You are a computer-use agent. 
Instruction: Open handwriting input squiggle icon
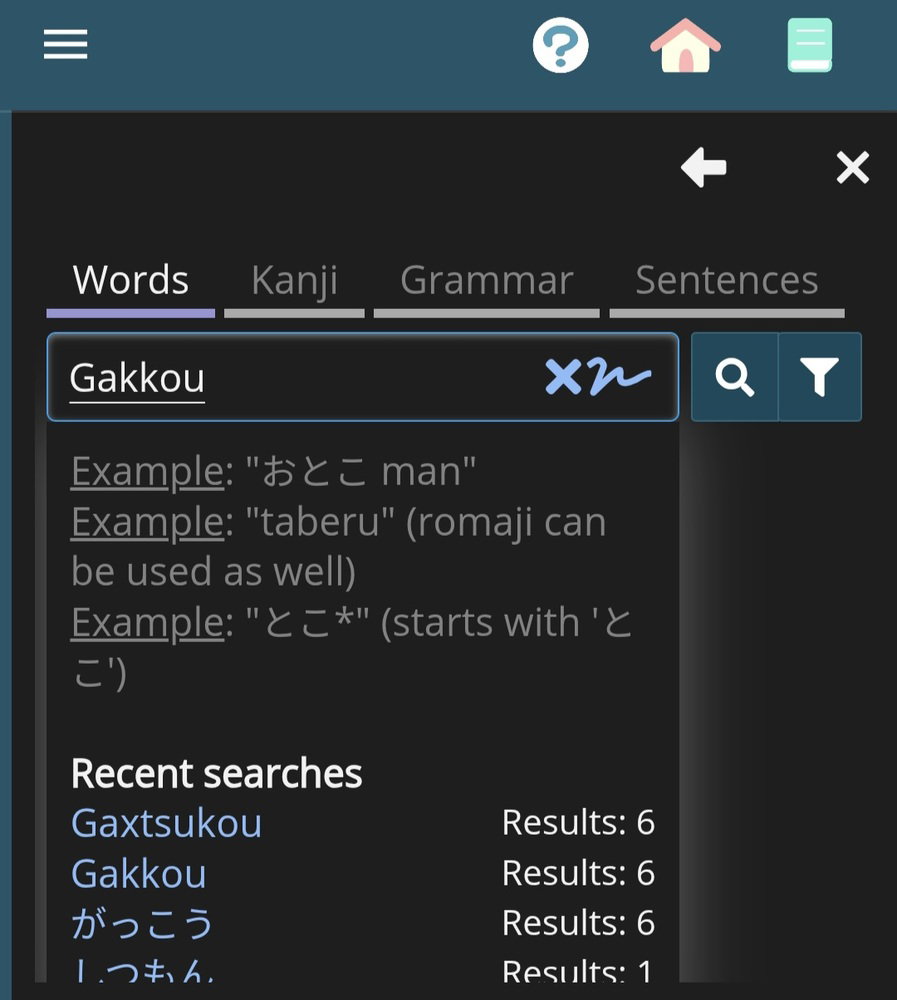point(619,377)
